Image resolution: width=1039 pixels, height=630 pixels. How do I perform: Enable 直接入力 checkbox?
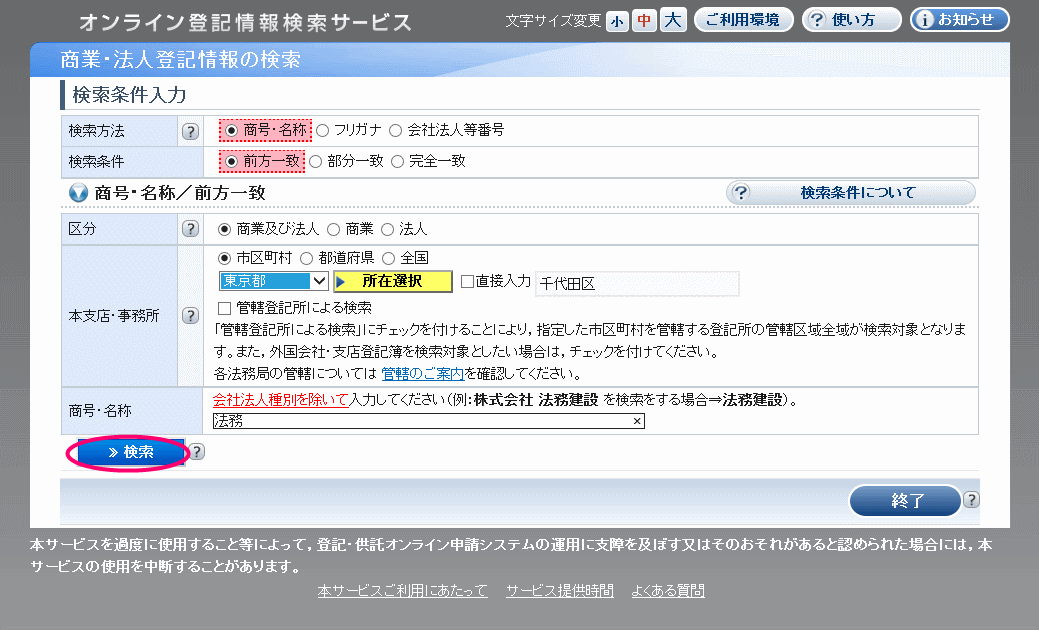point(467,282)
